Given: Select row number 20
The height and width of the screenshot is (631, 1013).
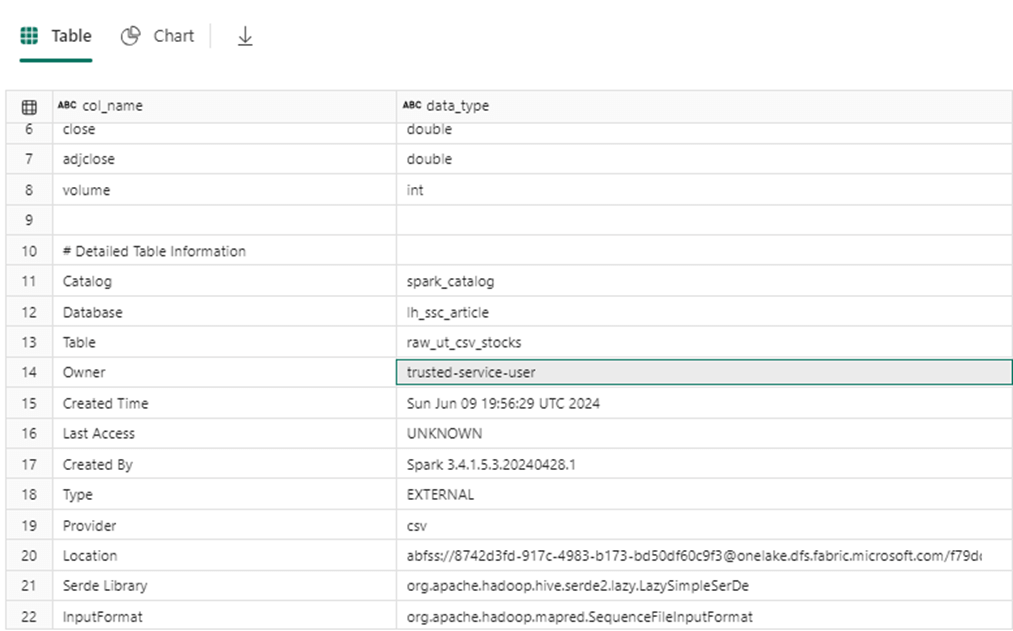Looking at the screenshot, I should [29, 556].
